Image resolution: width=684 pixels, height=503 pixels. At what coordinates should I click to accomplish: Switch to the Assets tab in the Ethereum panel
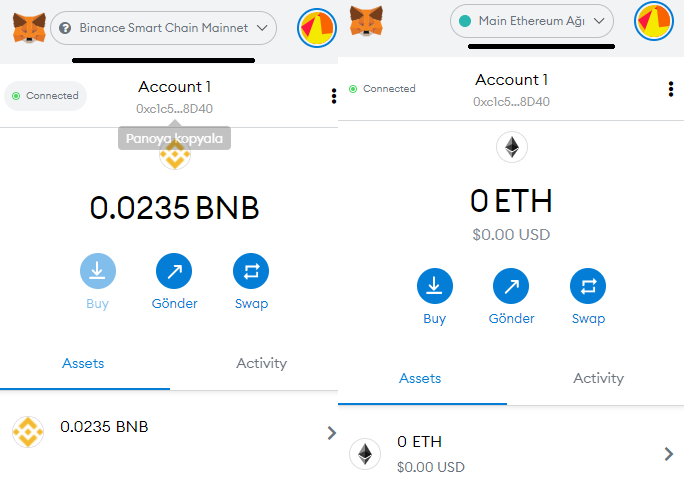(421, 378)
